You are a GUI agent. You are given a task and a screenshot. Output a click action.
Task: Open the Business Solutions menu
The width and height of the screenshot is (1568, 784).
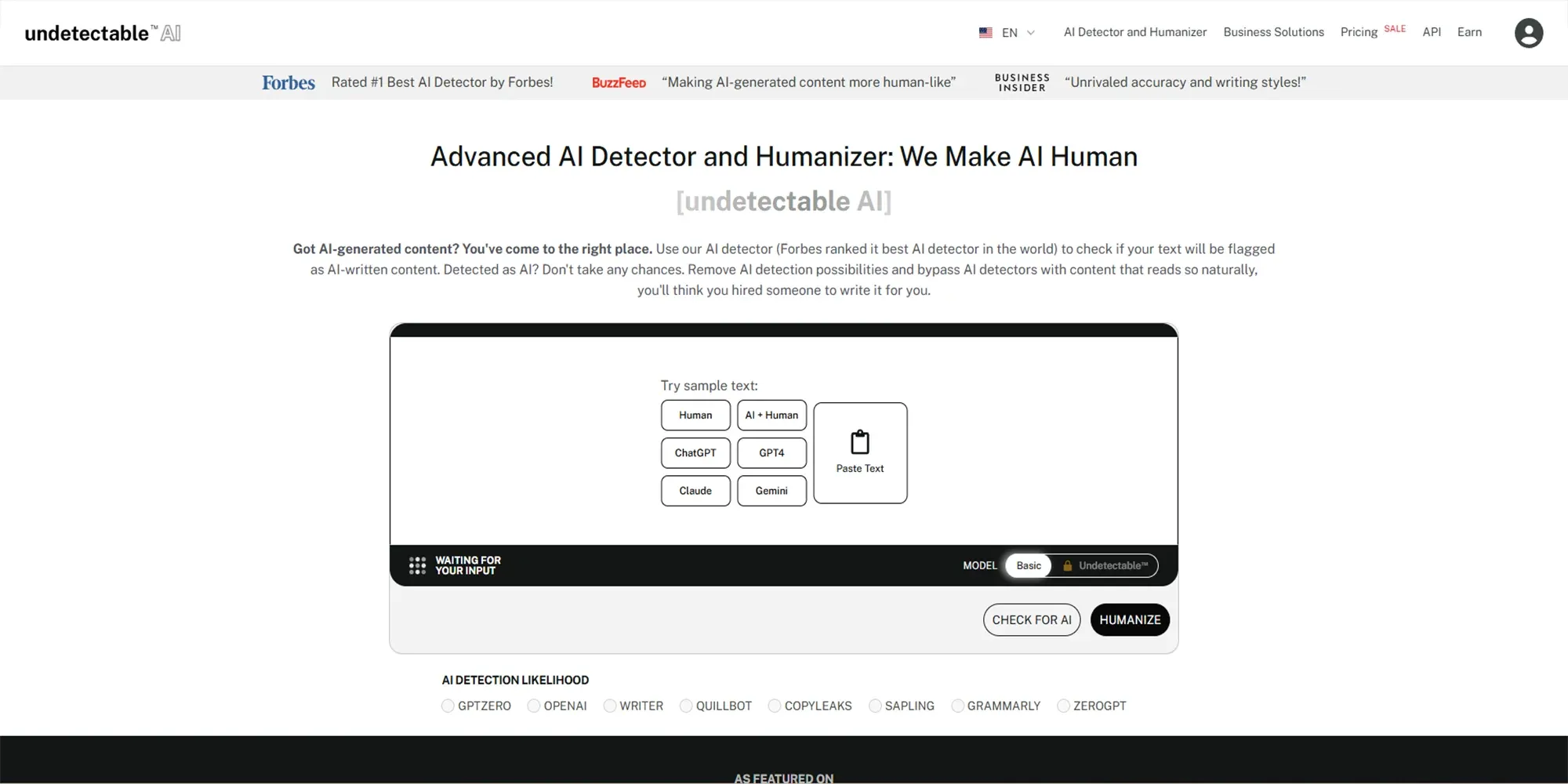click(1273, 32)
